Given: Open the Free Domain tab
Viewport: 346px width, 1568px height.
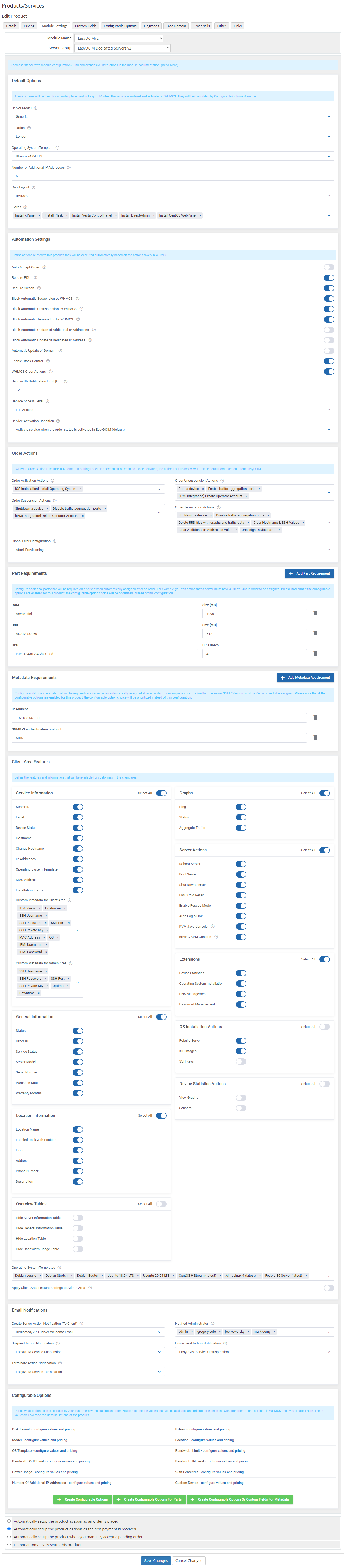Looking at the screenshot, I should tap(176, 26).
